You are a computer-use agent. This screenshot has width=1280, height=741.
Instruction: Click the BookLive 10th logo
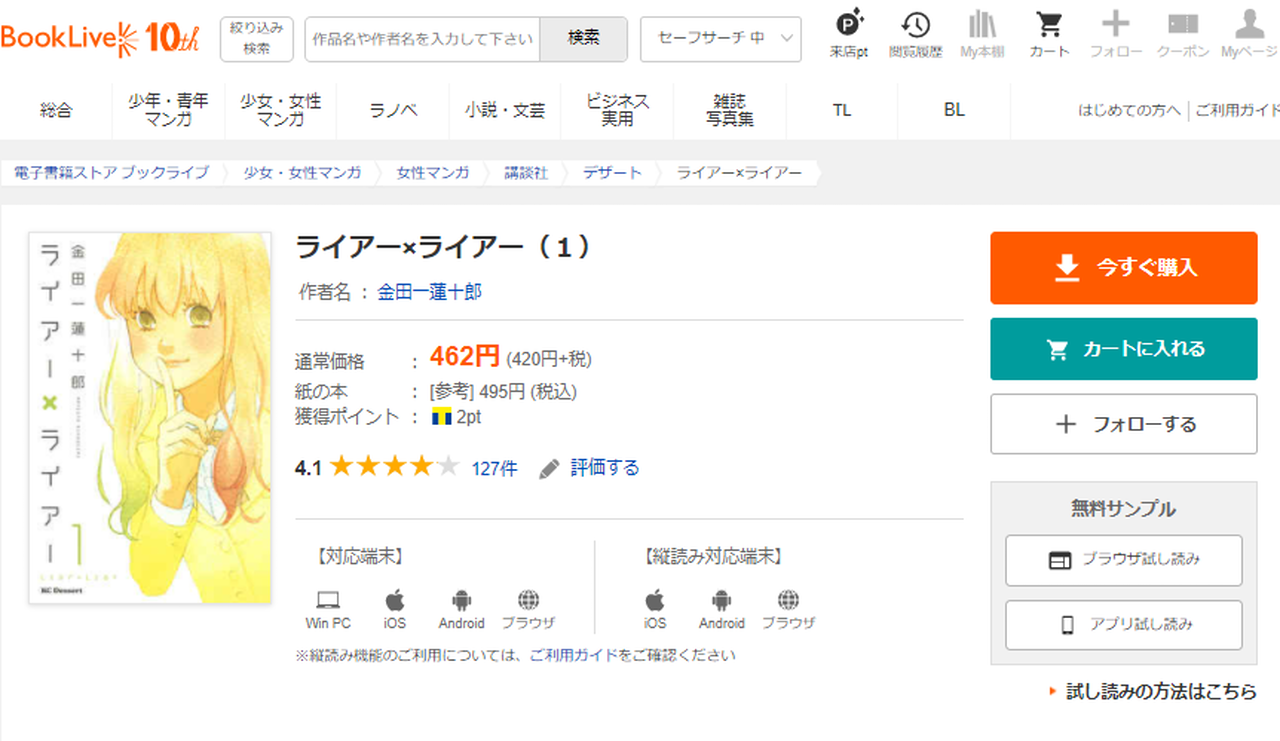100,38
